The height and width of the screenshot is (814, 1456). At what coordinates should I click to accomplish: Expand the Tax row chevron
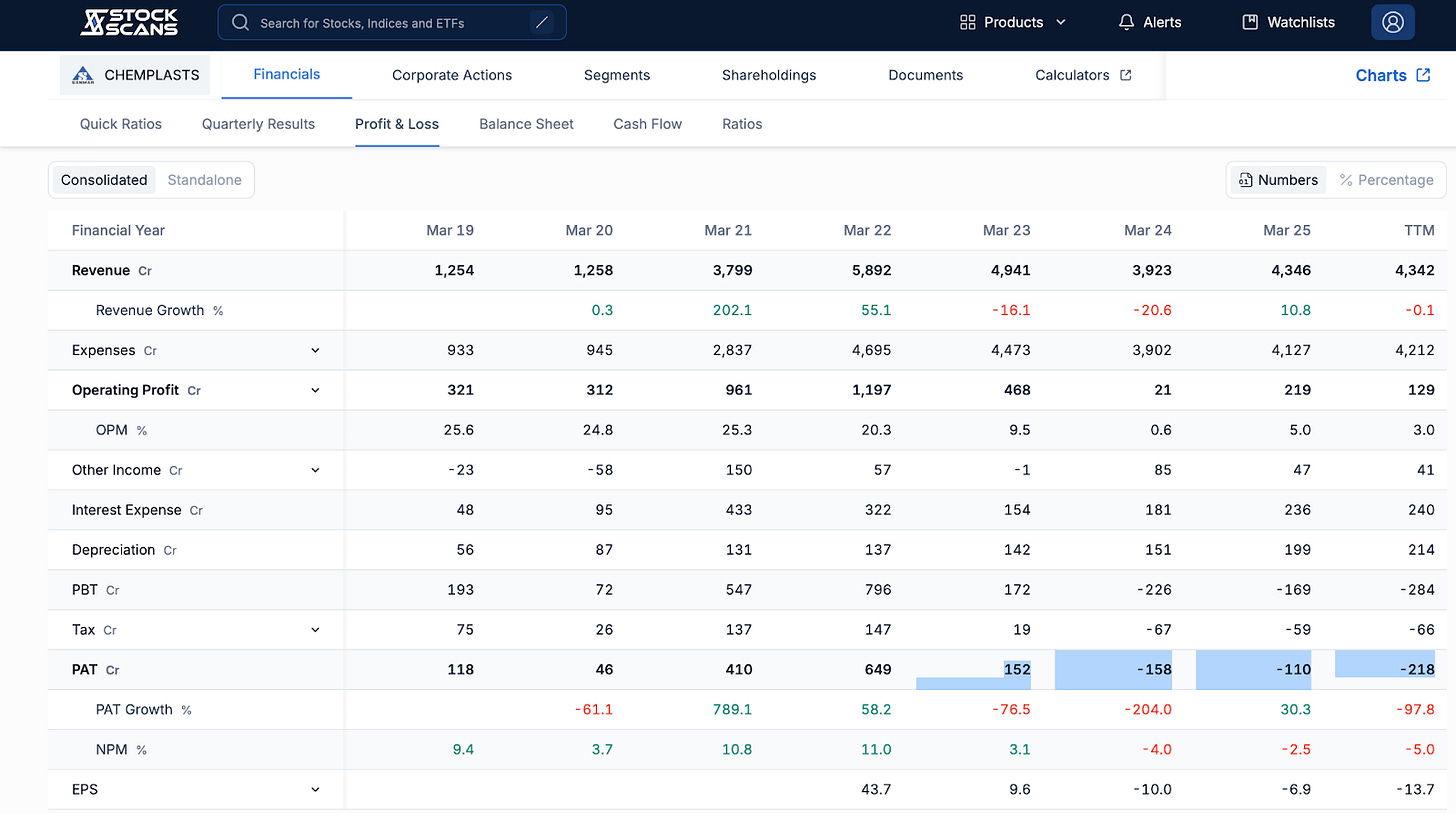pos(315,630)
